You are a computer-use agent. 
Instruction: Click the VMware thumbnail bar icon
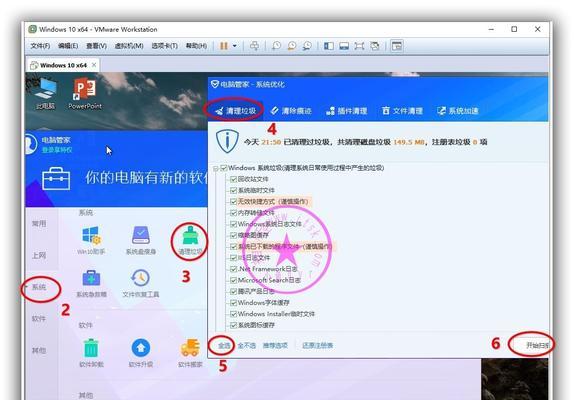point(344,46)
